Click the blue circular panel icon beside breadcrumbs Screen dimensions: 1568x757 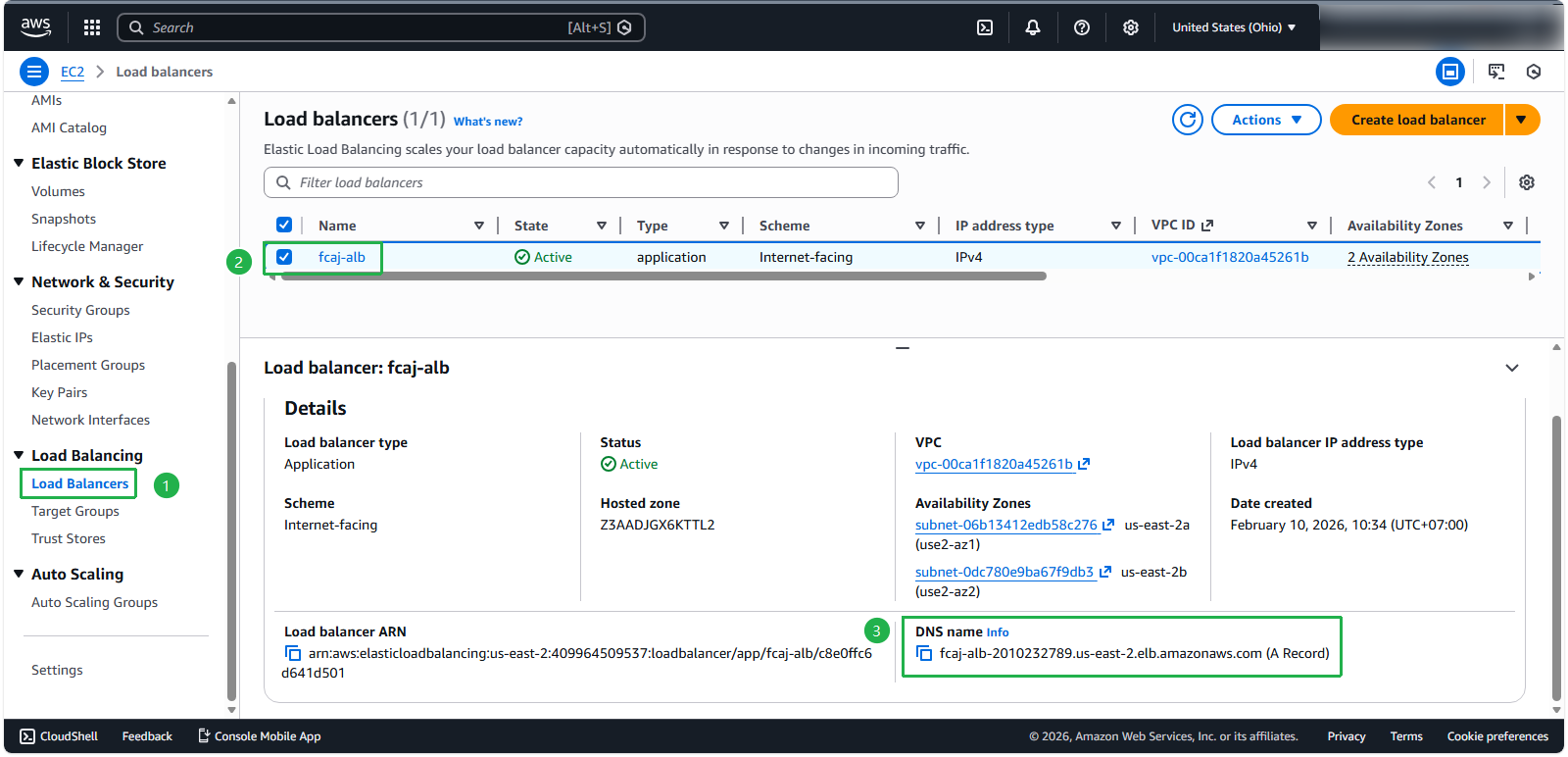pyautogui.click(x=1450, y=72)
